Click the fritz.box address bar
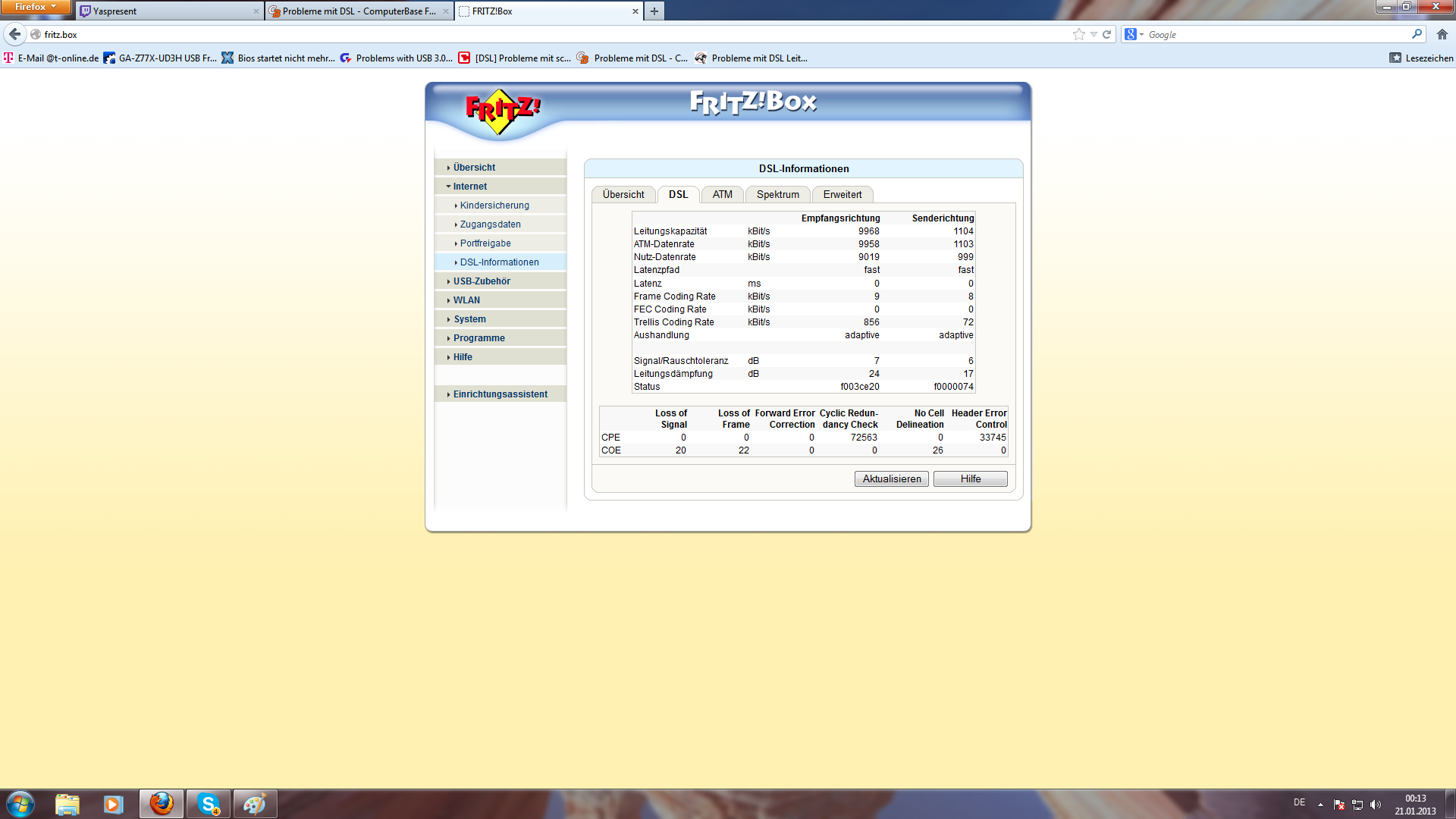Viewport: 1456px width, 819px height. 531,34
